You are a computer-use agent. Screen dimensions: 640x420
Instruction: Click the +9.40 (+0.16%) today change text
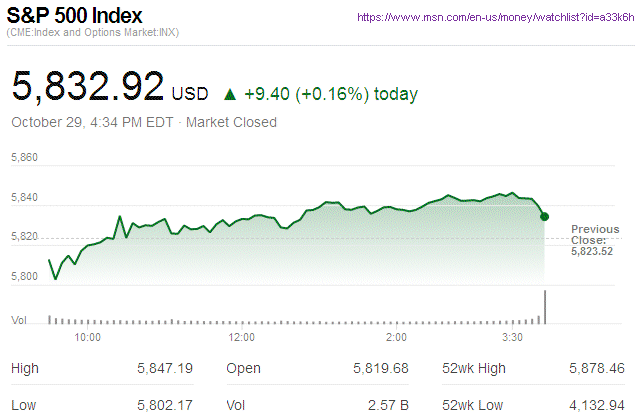pyautogui.click(x=331, y=94)
